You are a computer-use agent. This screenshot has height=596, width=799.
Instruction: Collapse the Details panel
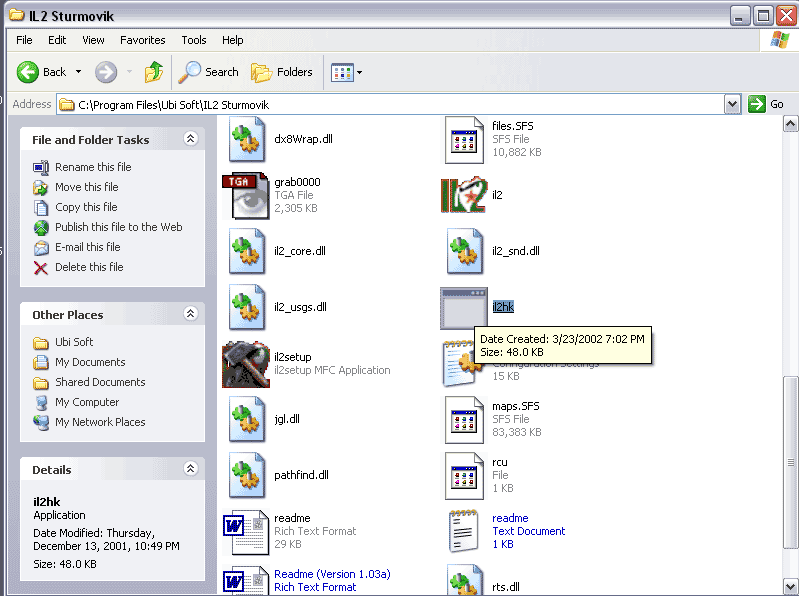pyautogui.click(x=191, y=469)
